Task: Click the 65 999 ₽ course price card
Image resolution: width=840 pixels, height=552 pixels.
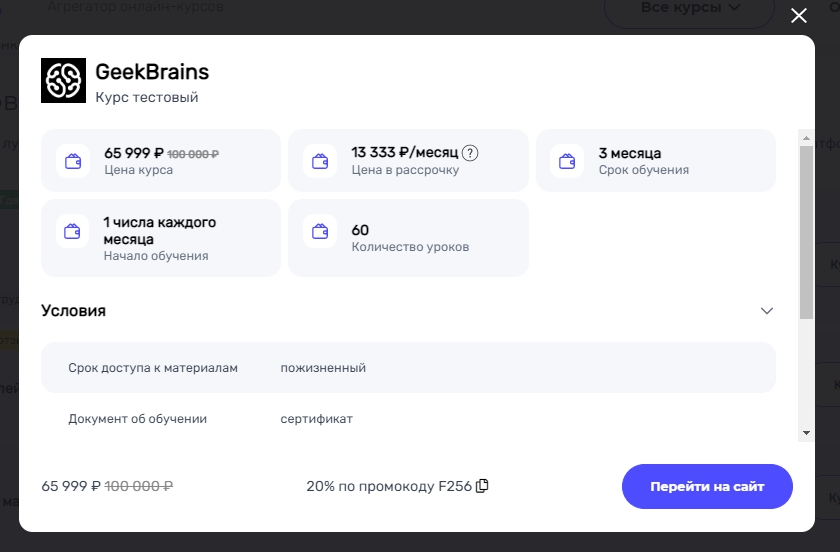Action: click(160, 160)
